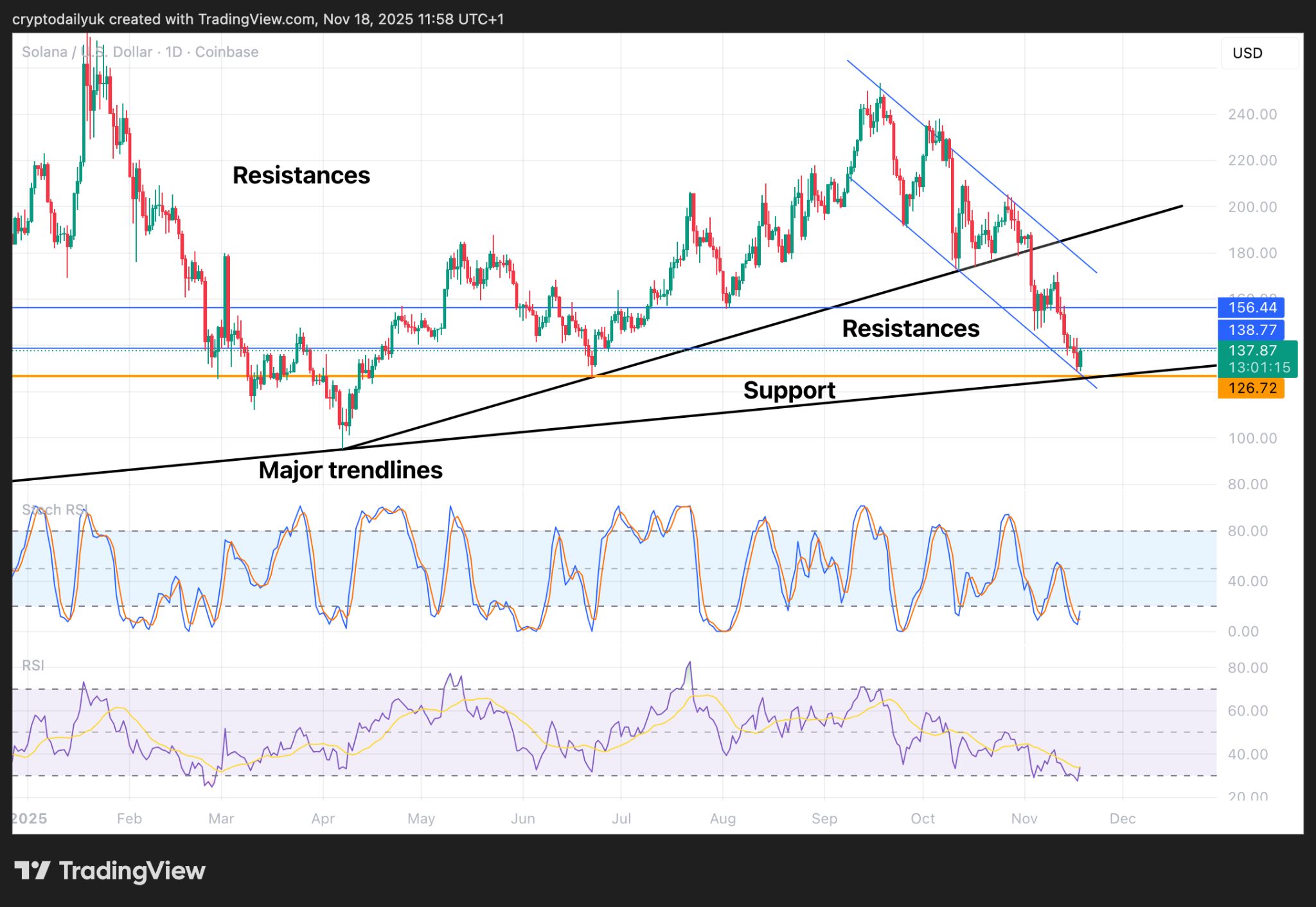Image resolution: width=1316 pixels, height=907 pixels.
Task: Click the blue 138.77 price label
Action: point(1250,330)
